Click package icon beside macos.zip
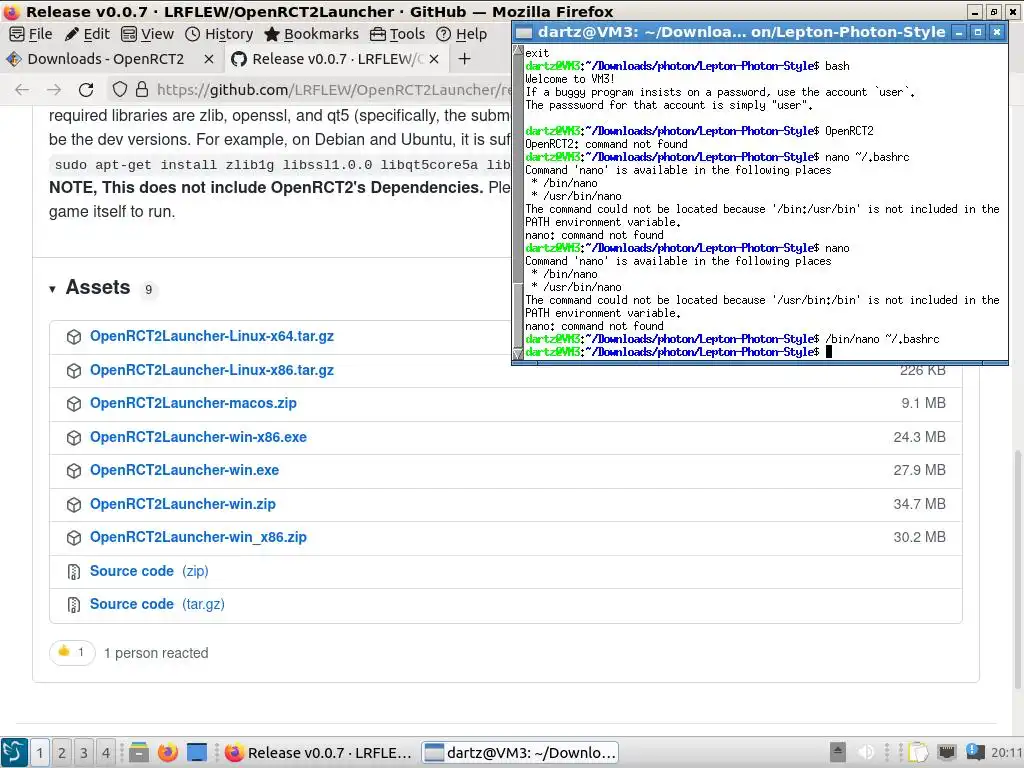This screenshot has height=768, width=1024. (74, 404)
